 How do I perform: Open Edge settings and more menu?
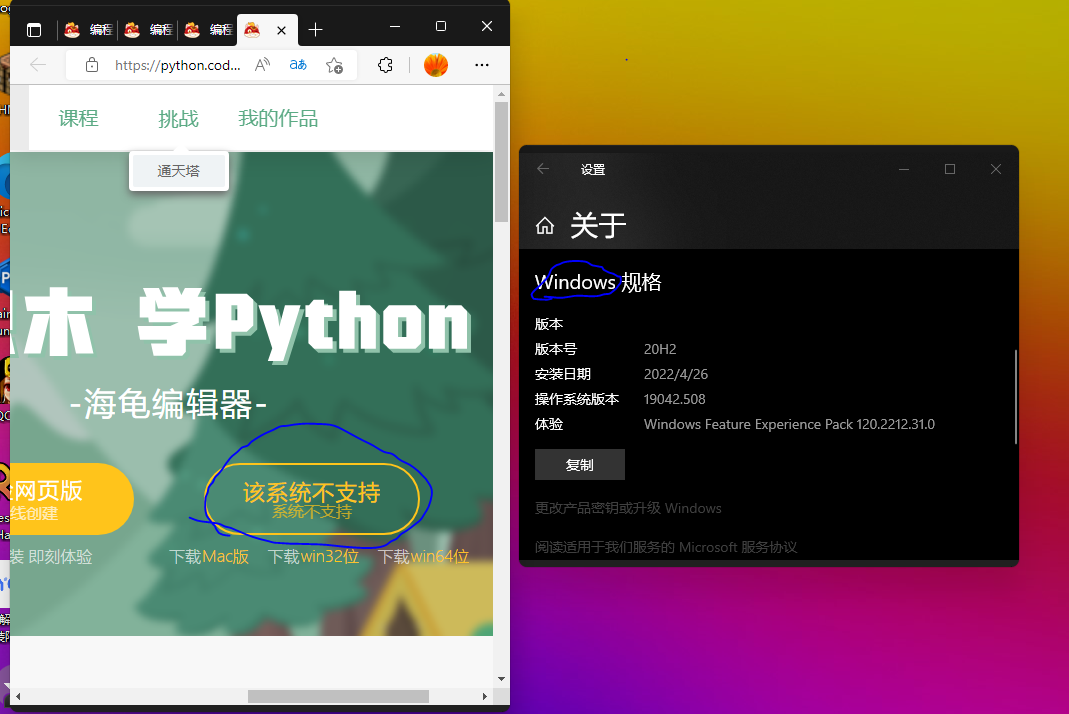(481, 65)
